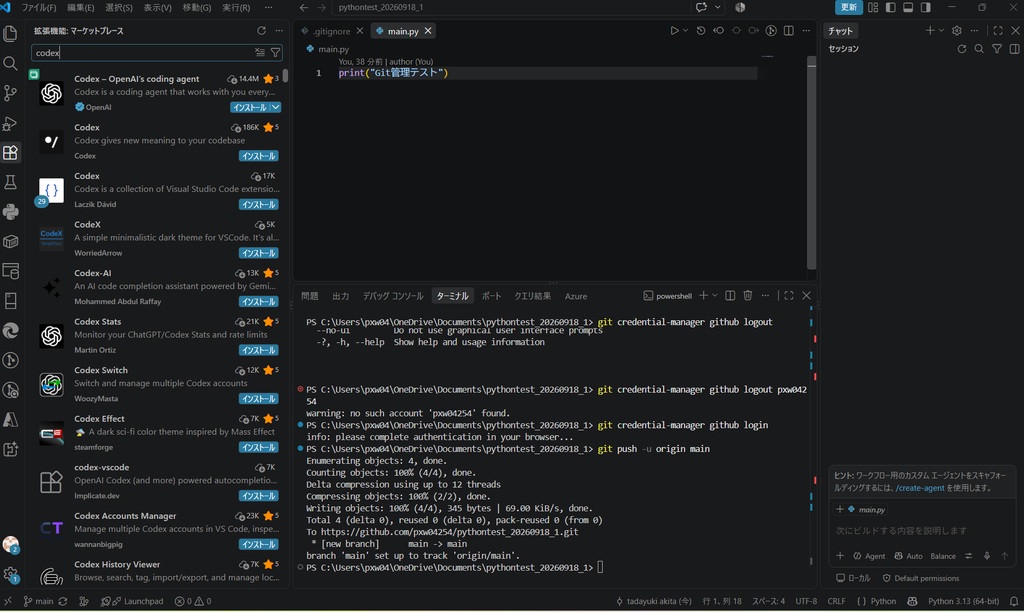
Task: Open extensions panel more actions ellipsis
Action: tap(279, 31)
